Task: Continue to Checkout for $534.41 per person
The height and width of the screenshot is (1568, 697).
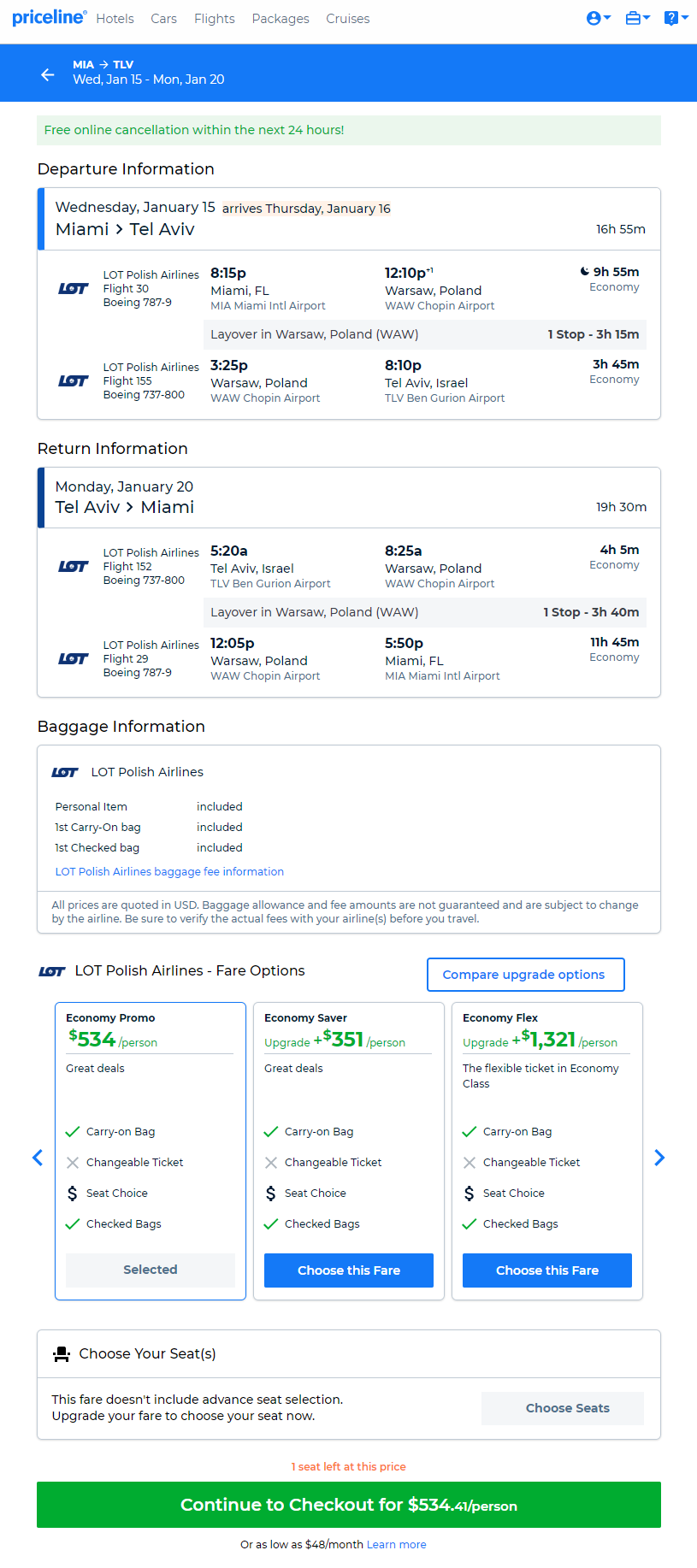Action: coord(349,1505)
